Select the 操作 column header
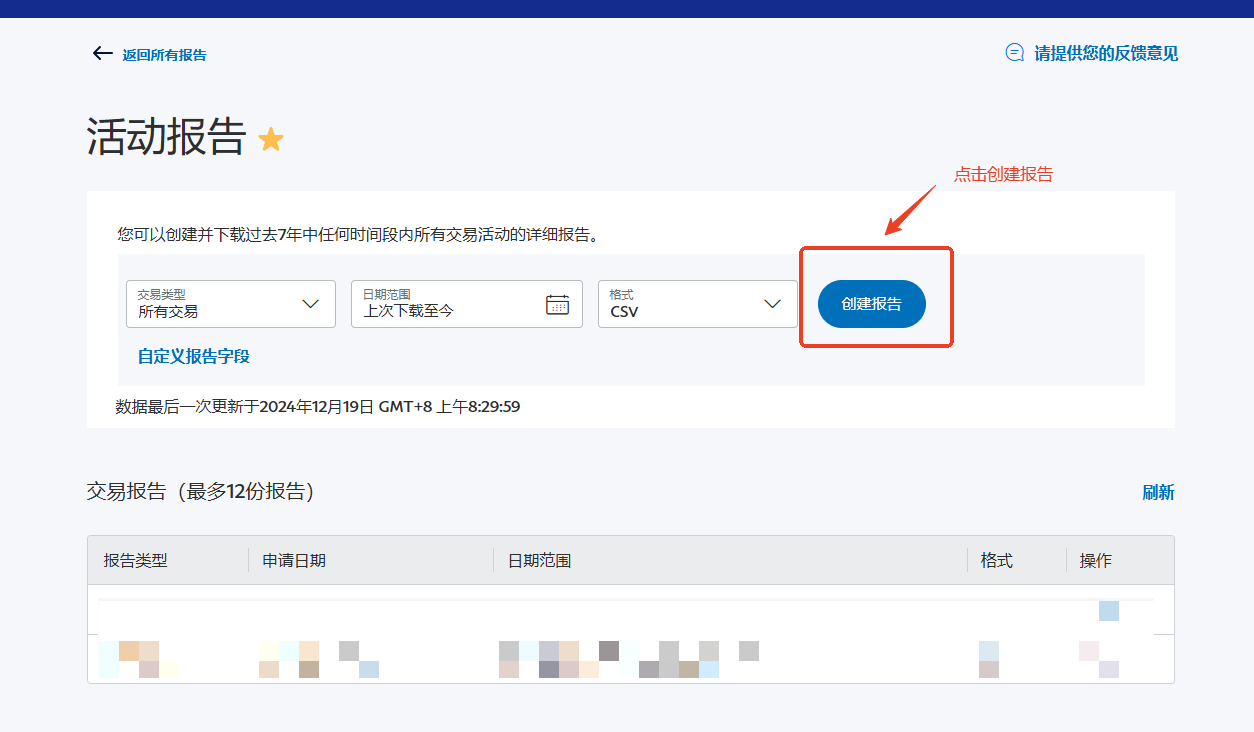The image size is (1254, 732). click(1095, 561)
